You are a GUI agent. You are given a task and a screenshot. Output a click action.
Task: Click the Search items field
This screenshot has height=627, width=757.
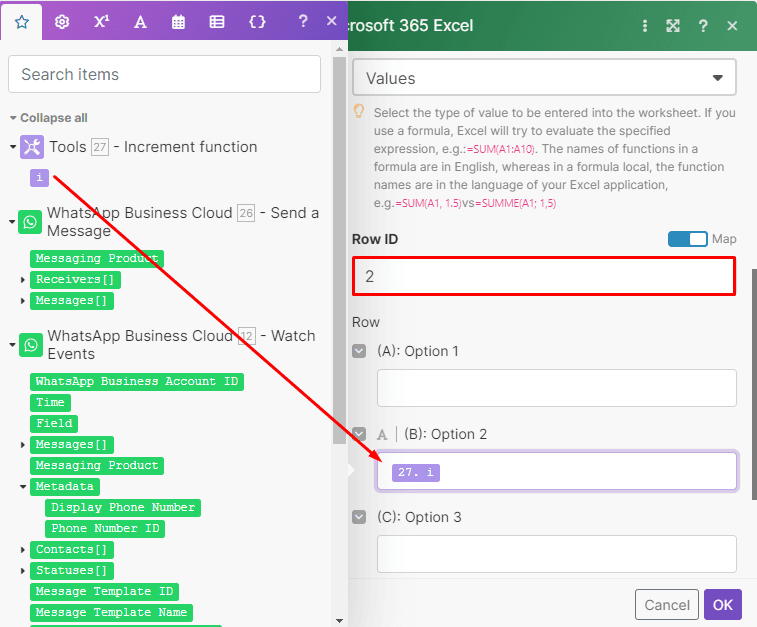click(x=164, y=74)
